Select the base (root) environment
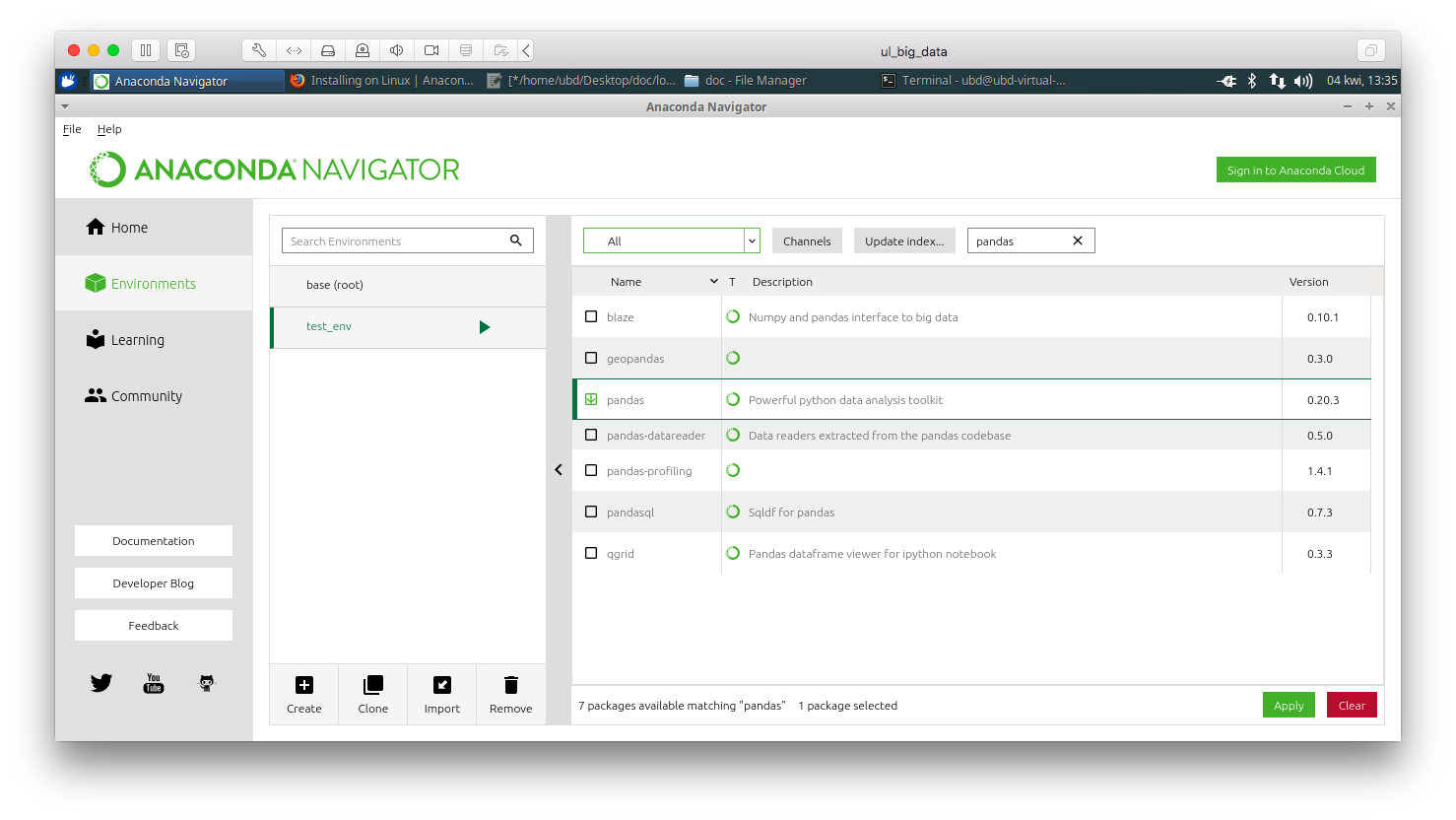This screenshot has width=1456, height=820. click(x=408, y=285)
